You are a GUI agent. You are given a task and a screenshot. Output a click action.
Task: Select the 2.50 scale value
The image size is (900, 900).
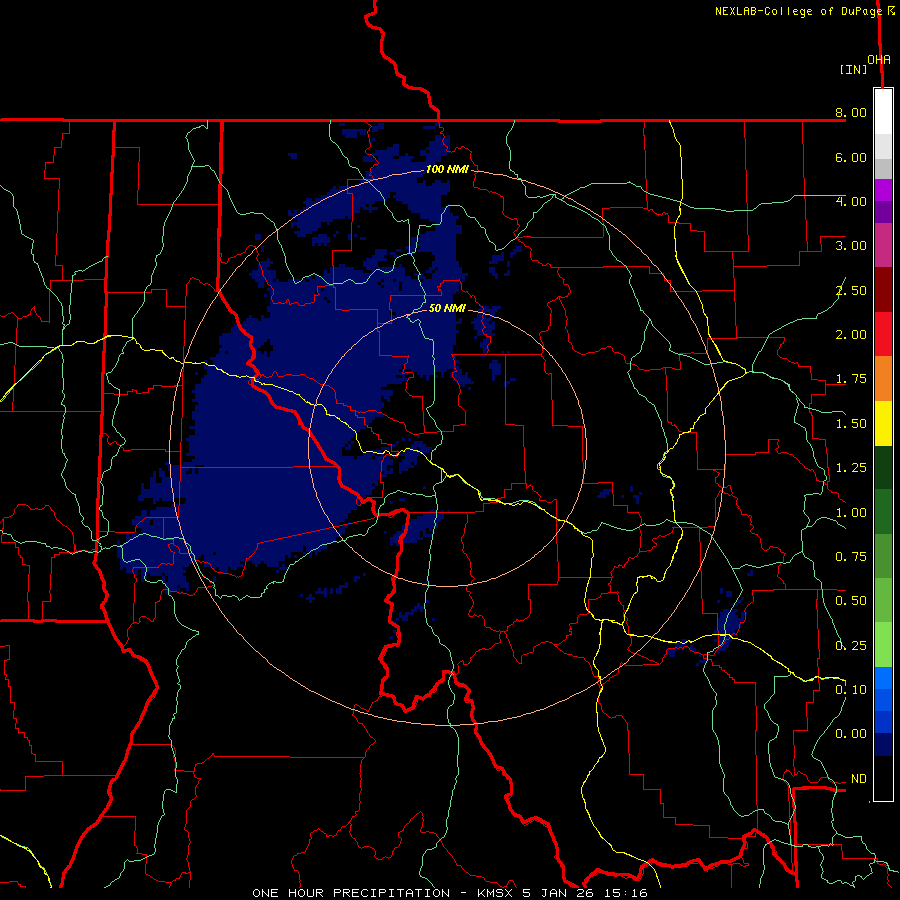pyautogui.click(x=851, y=290)
